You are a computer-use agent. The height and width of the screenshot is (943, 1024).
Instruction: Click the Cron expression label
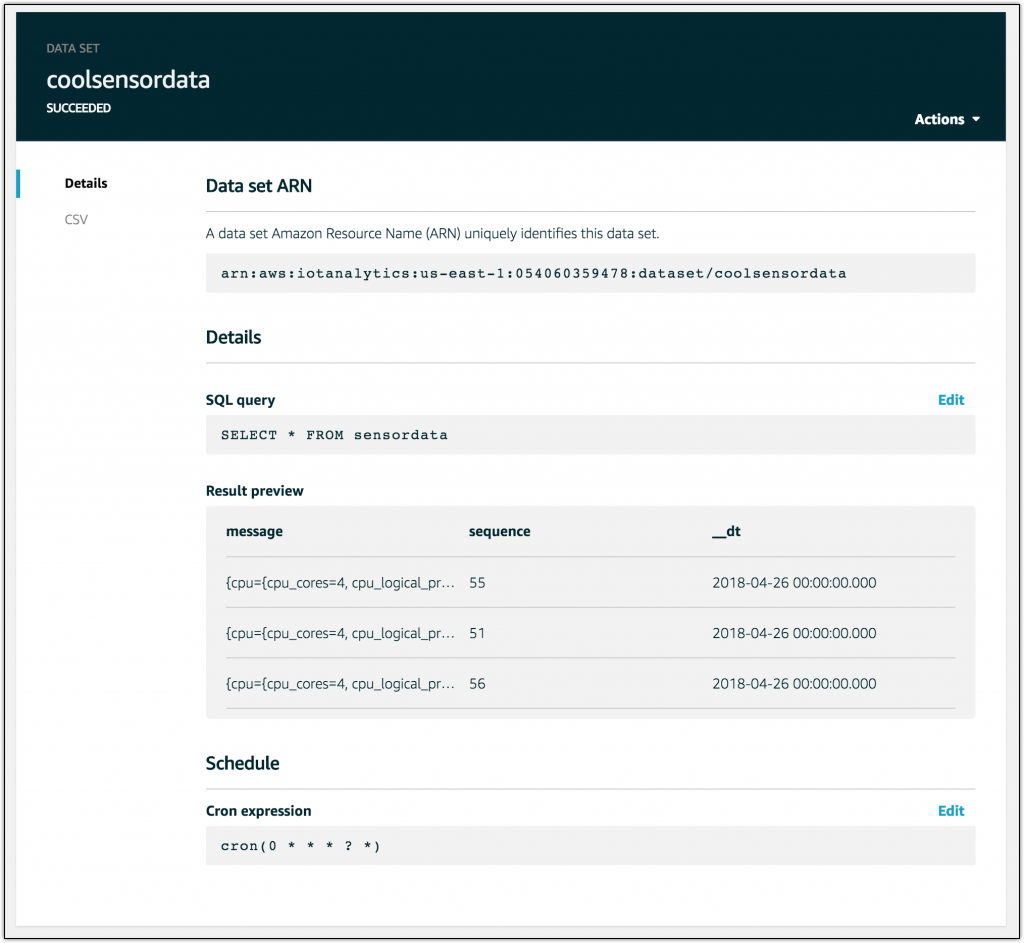(x=258, y=810)
